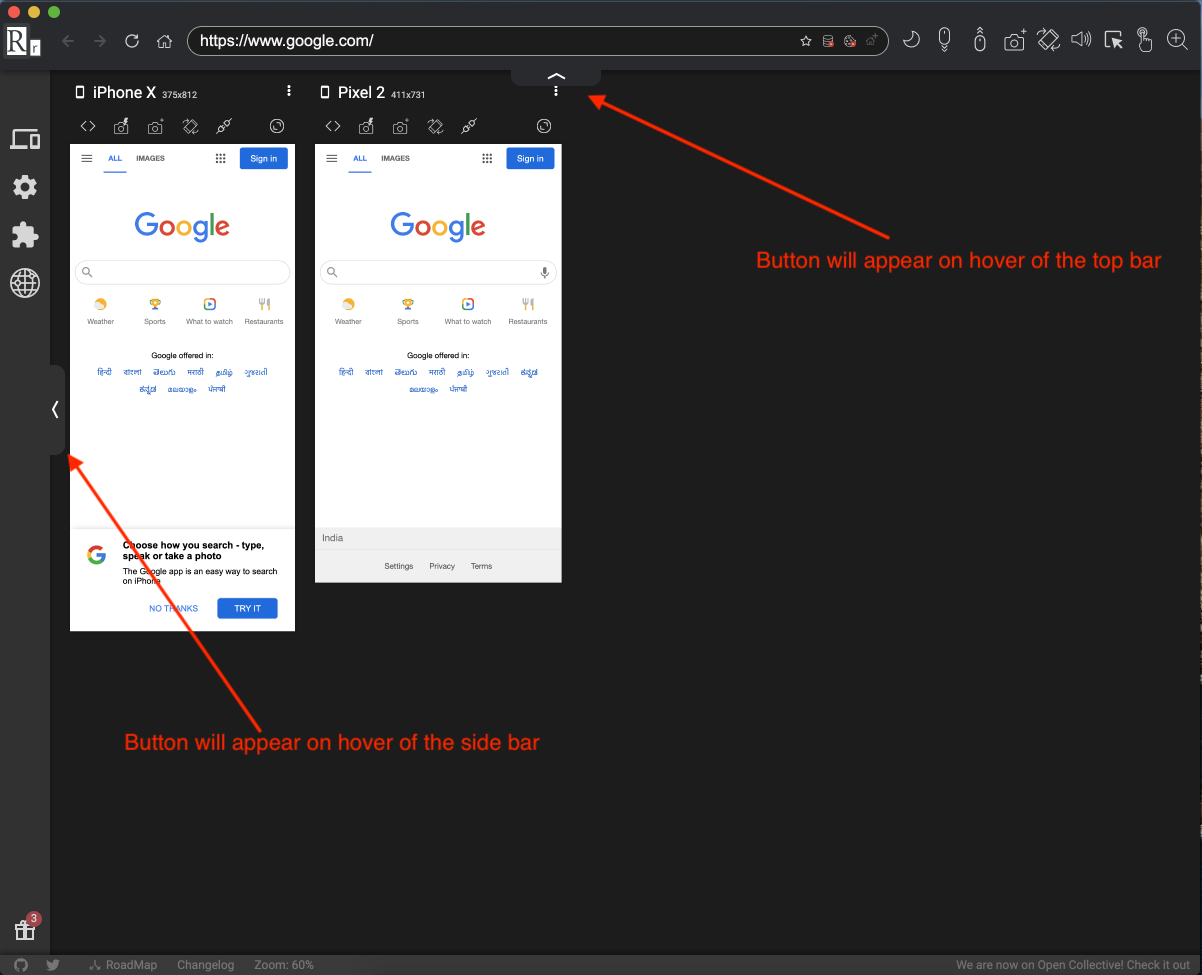This screenshot has width=1202, height=975.
Task: Collapse the side bar with left chevron
Action: point(56,409)
